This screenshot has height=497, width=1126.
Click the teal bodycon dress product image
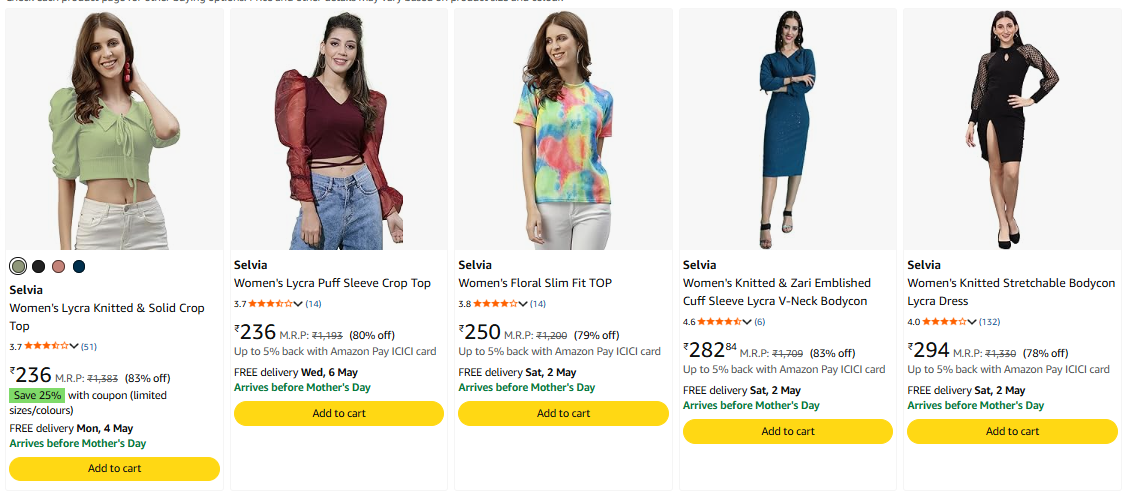click(788, 130)
